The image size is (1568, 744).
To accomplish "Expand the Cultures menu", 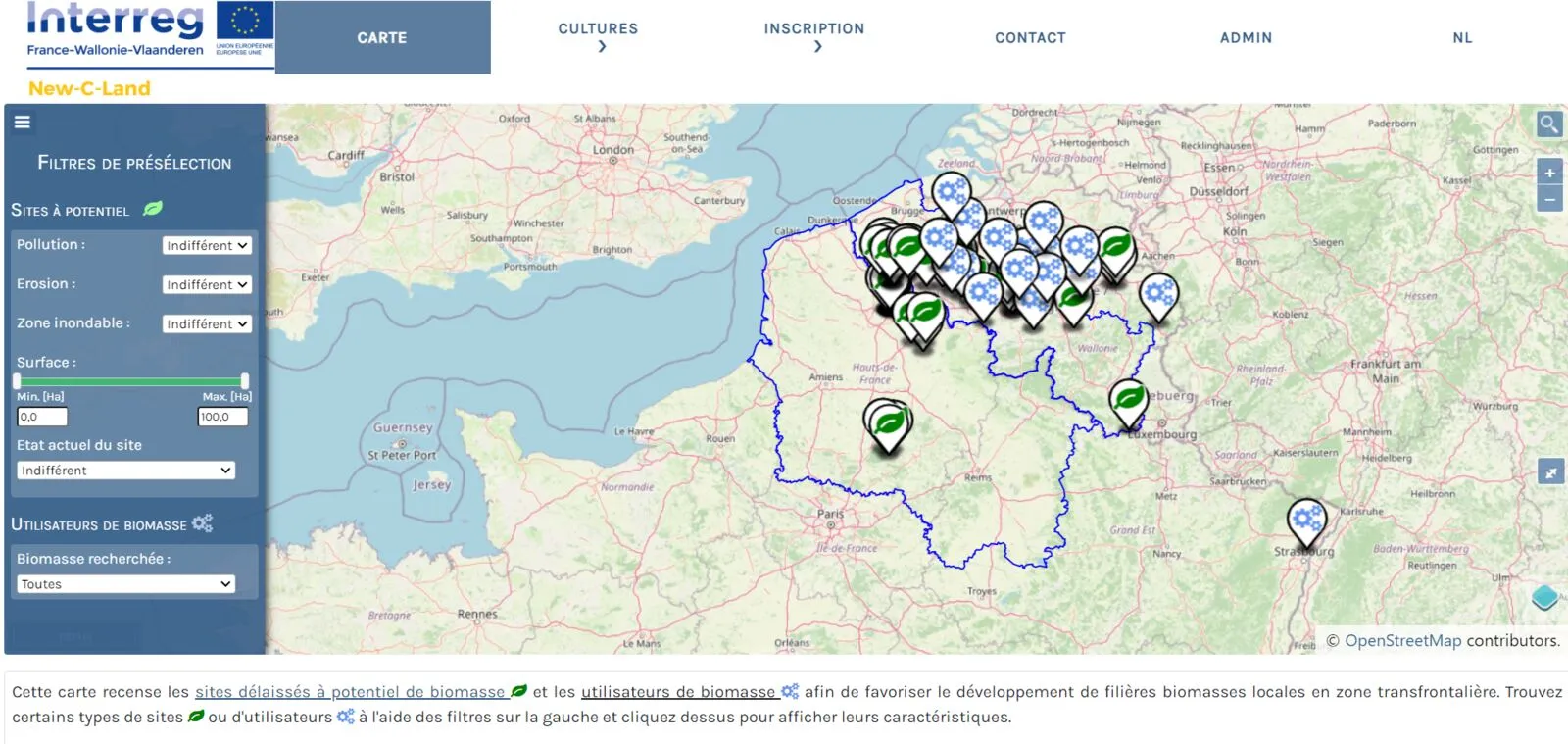I will 598,37.
